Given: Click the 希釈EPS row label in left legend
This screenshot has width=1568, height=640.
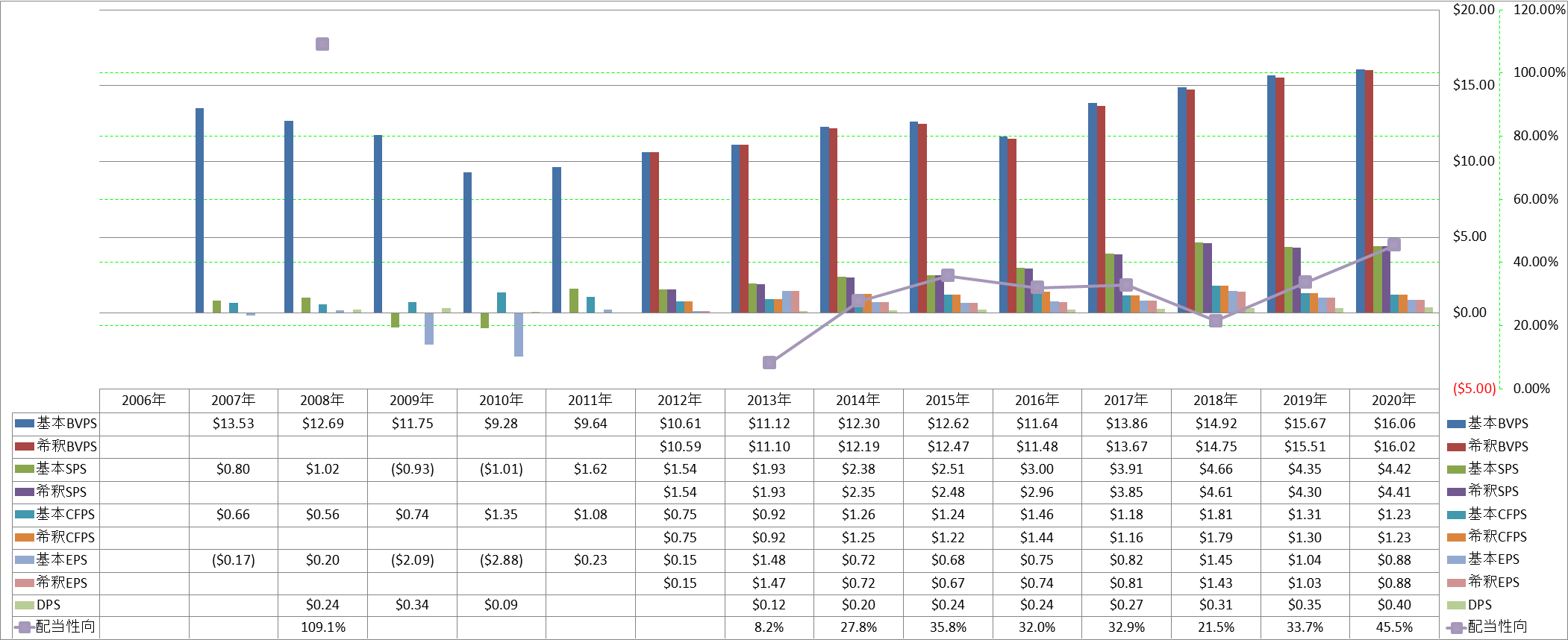Looking at the screenshot, I should (x=62, y=583).
